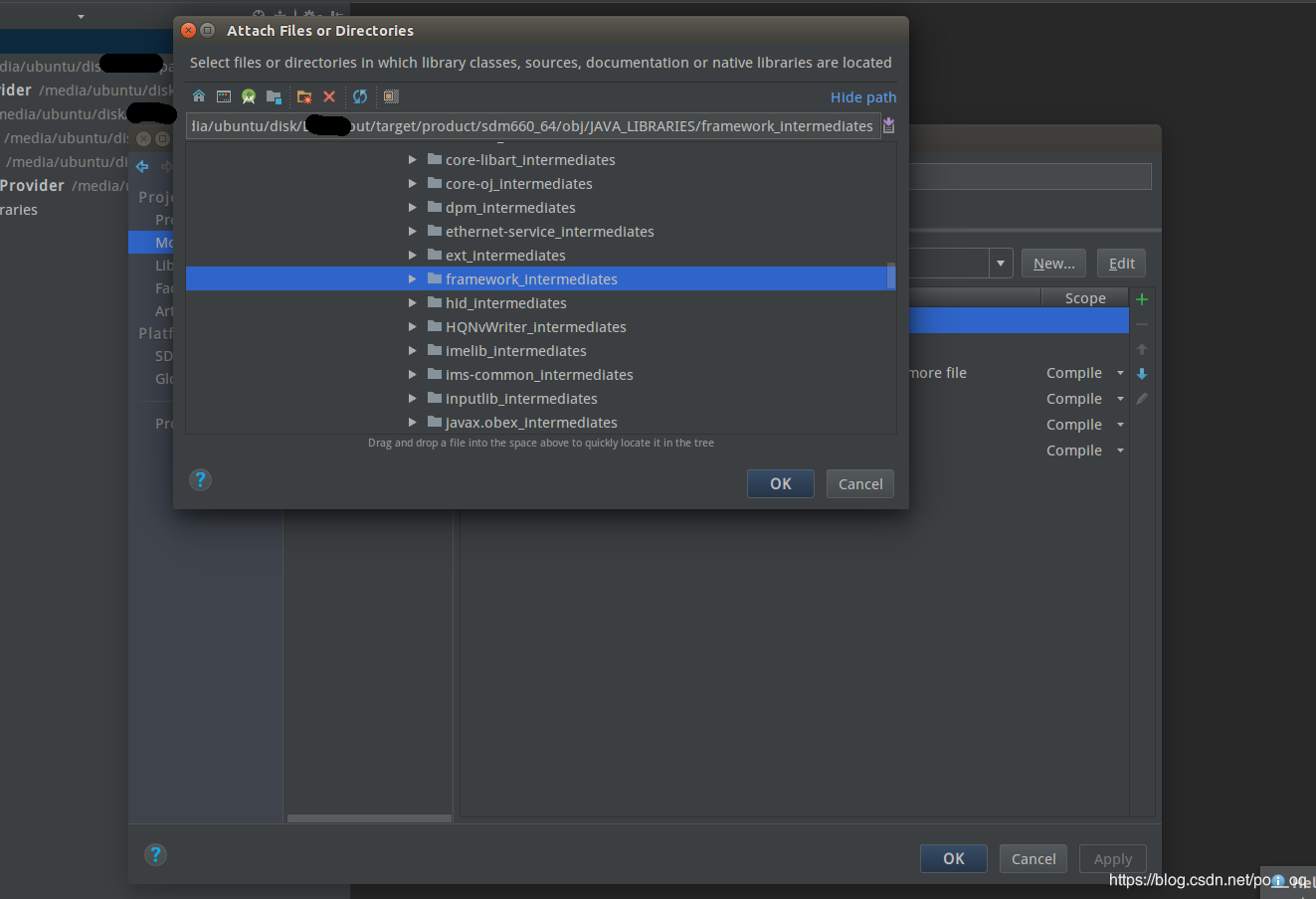Select javax.obex_intermediates folder
Viewport: 1316px width, 899px height.
[x=531, y=422]
